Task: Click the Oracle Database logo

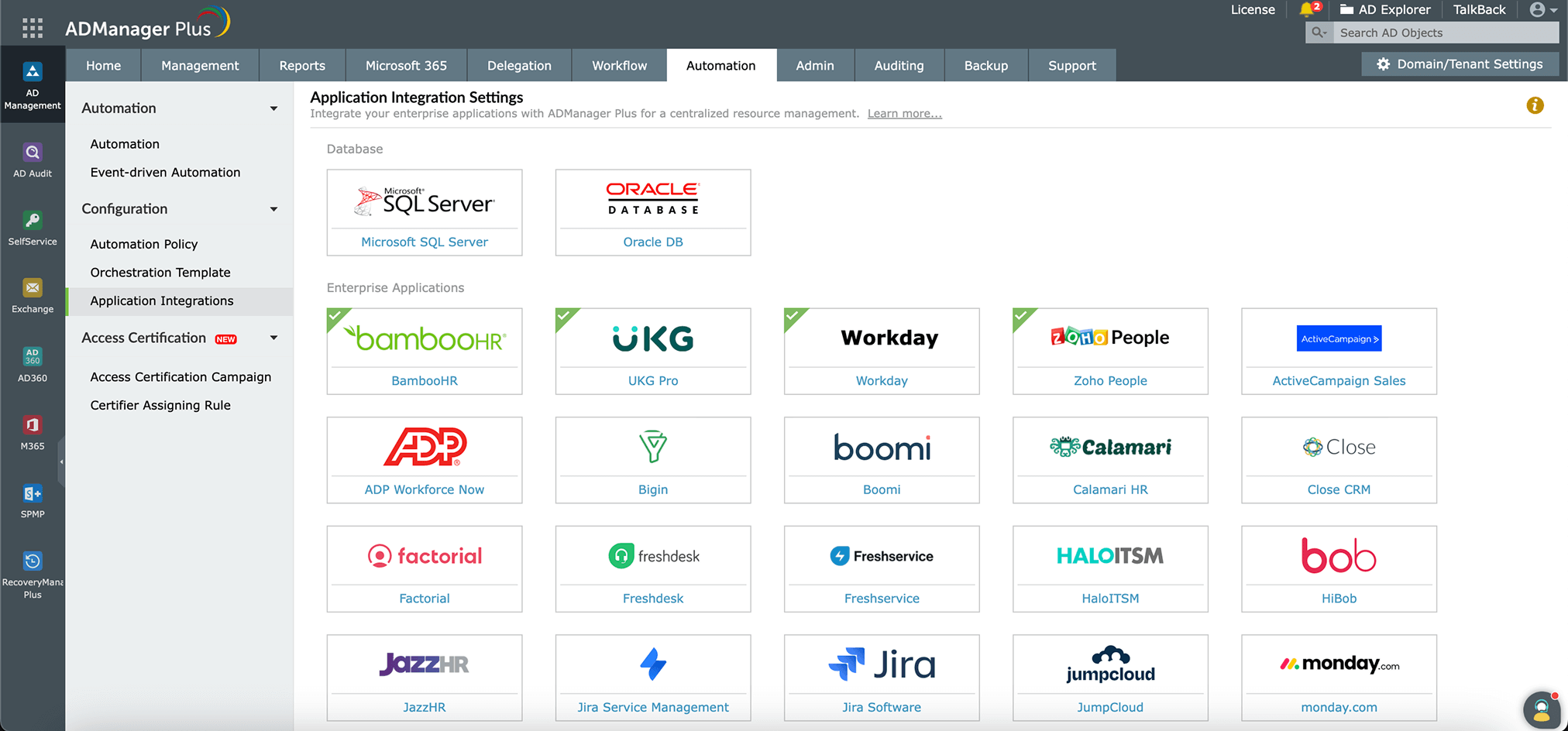Action: pos(653,198)
